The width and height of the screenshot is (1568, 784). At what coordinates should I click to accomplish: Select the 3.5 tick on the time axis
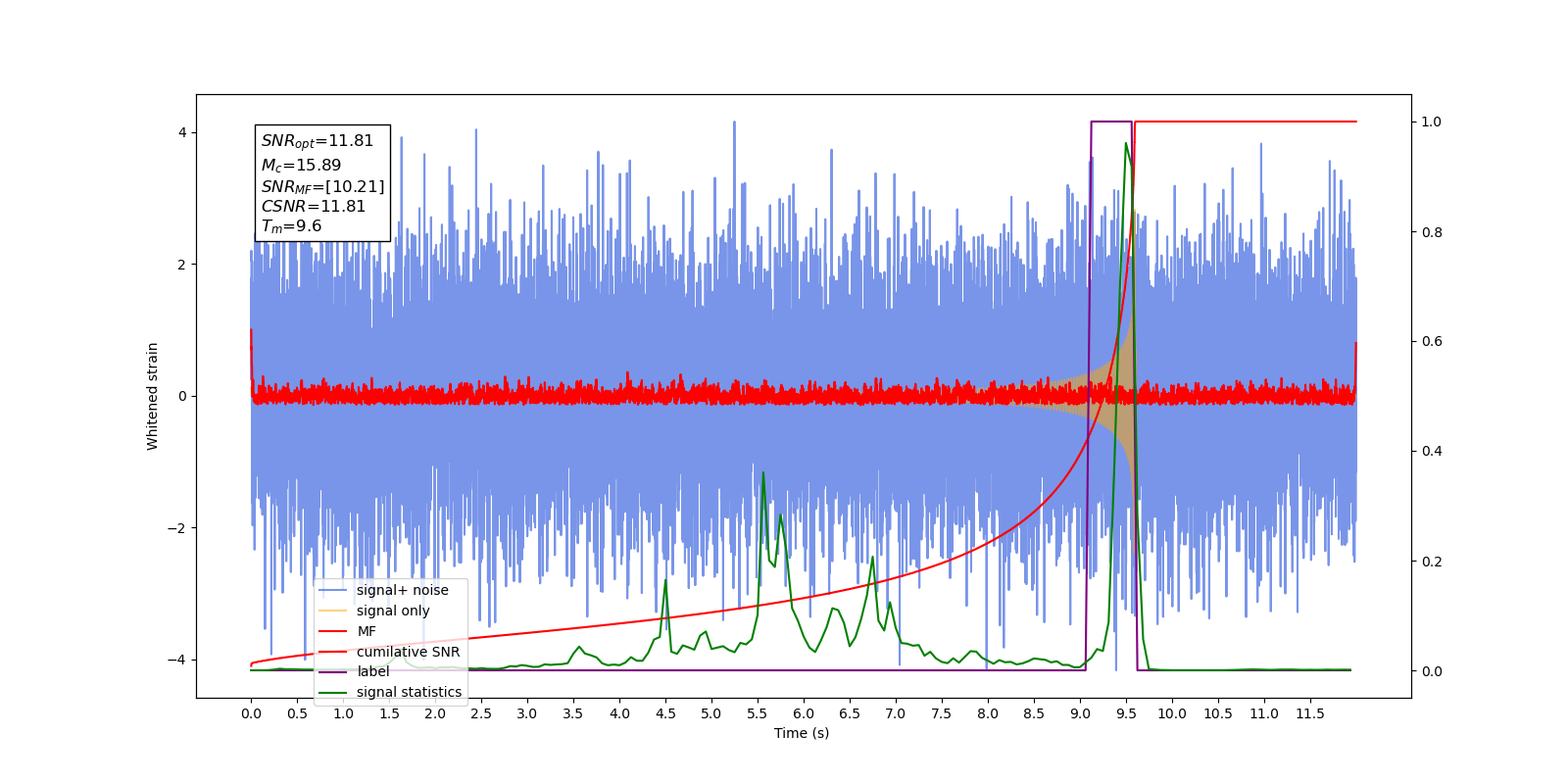[x=573, y=713]
